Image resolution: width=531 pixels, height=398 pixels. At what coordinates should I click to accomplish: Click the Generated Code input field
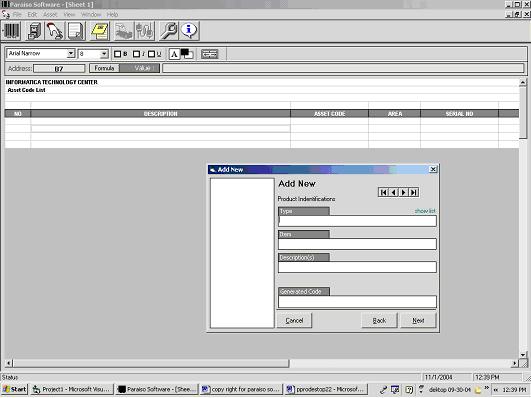[357, 301]
